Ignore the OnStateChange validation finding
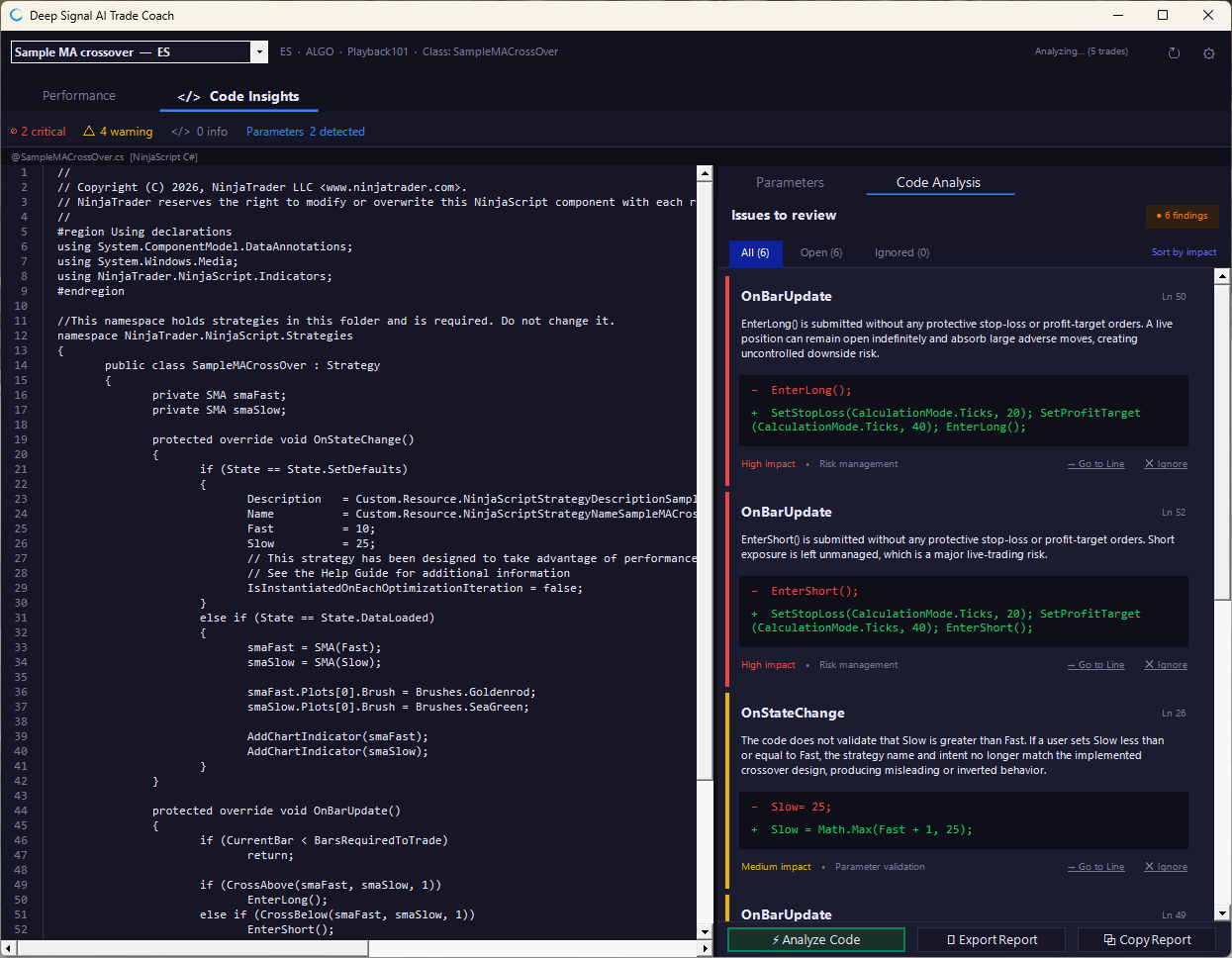1232x958 pixels. (1166, 867)
